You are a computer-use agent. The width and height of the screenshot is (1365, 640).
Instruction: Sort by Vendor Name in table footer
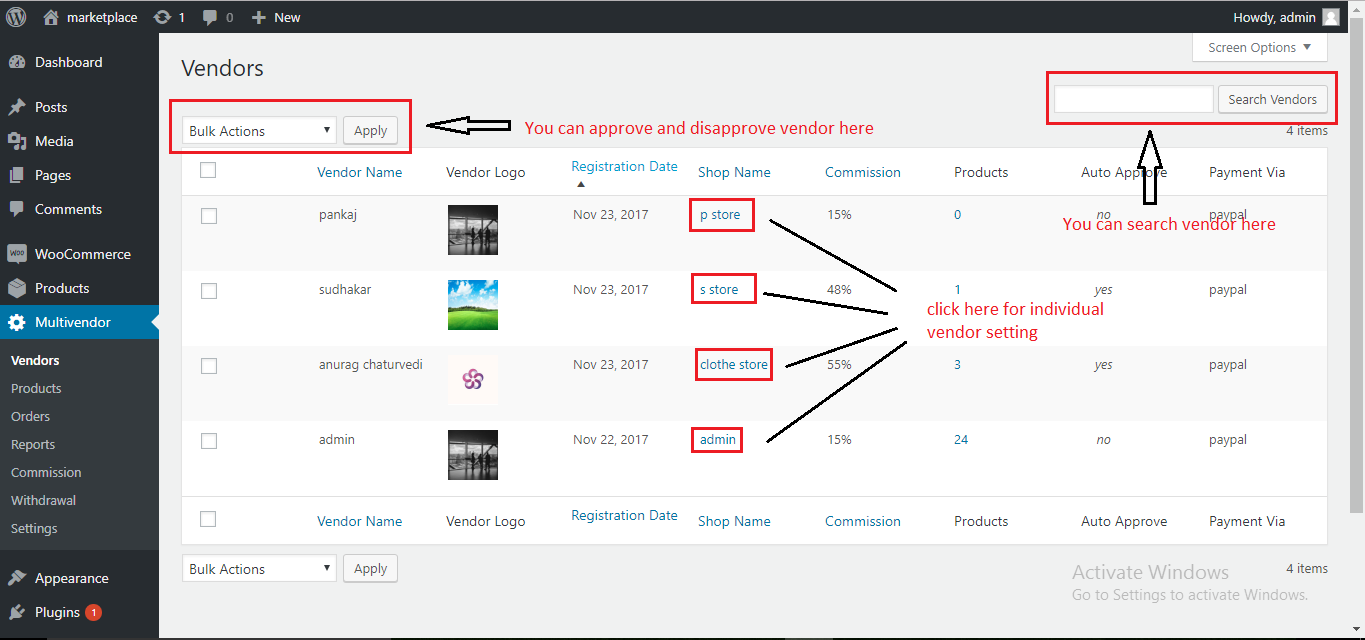click(x=360, y=521)
